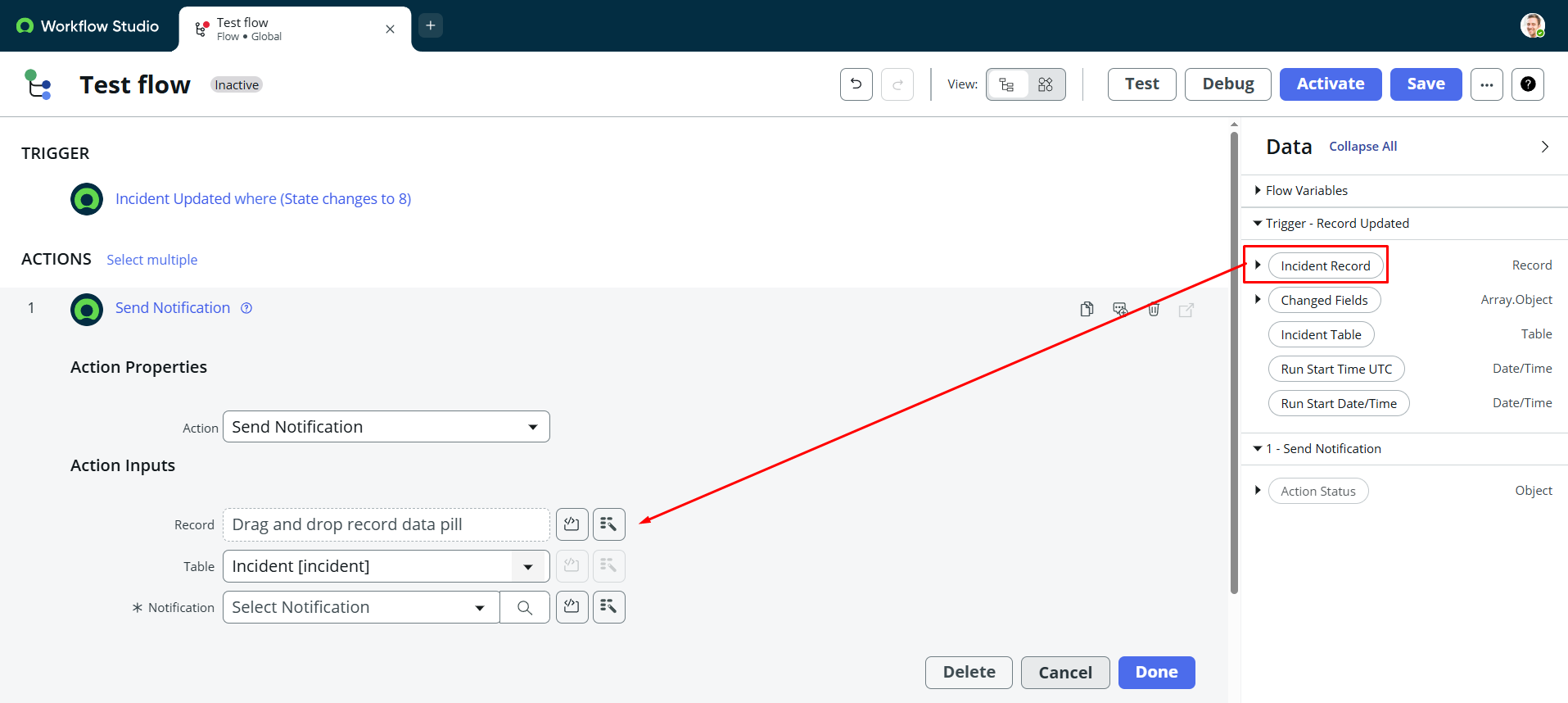Viewport: 1568px width, 703px height.
Task: Save the flow
Action: click(1426, 84)
